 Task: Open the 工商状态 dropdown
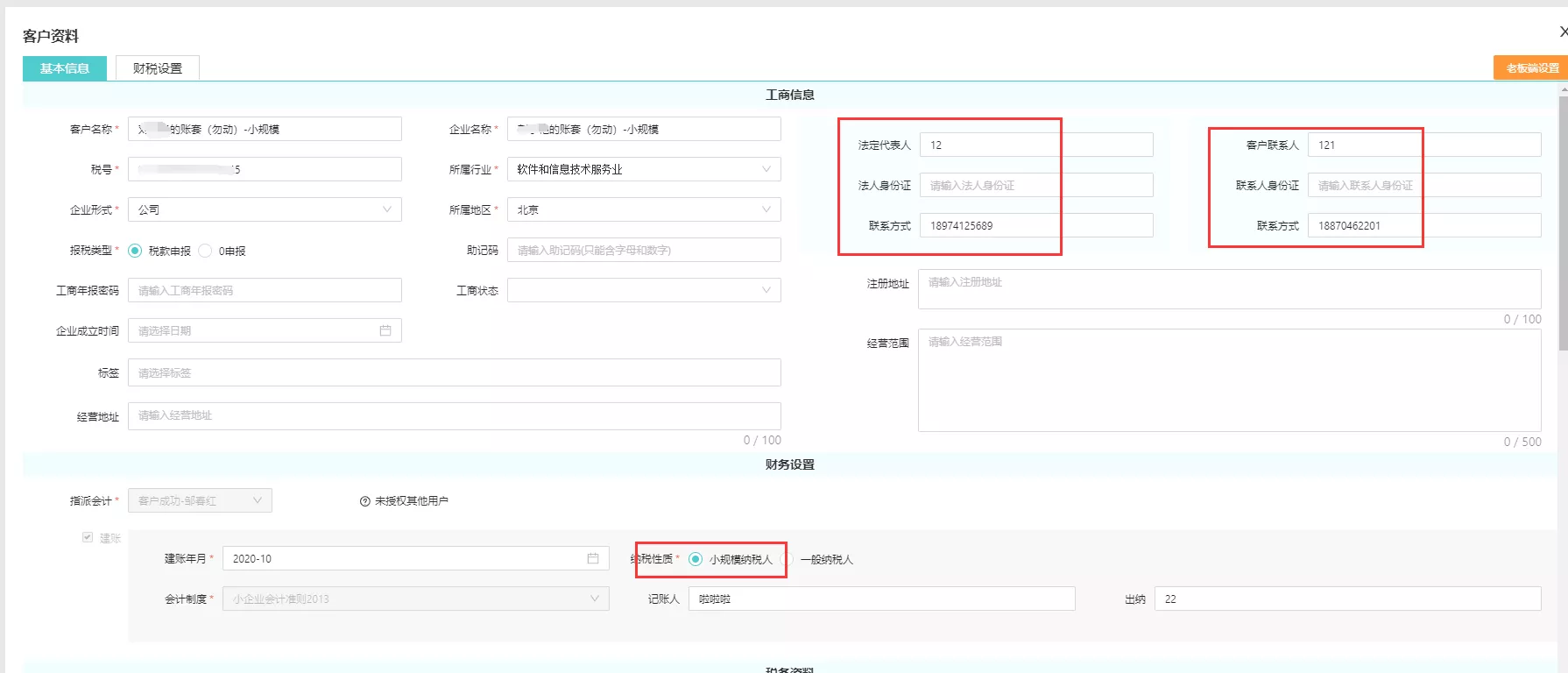[x=644, y=290]
